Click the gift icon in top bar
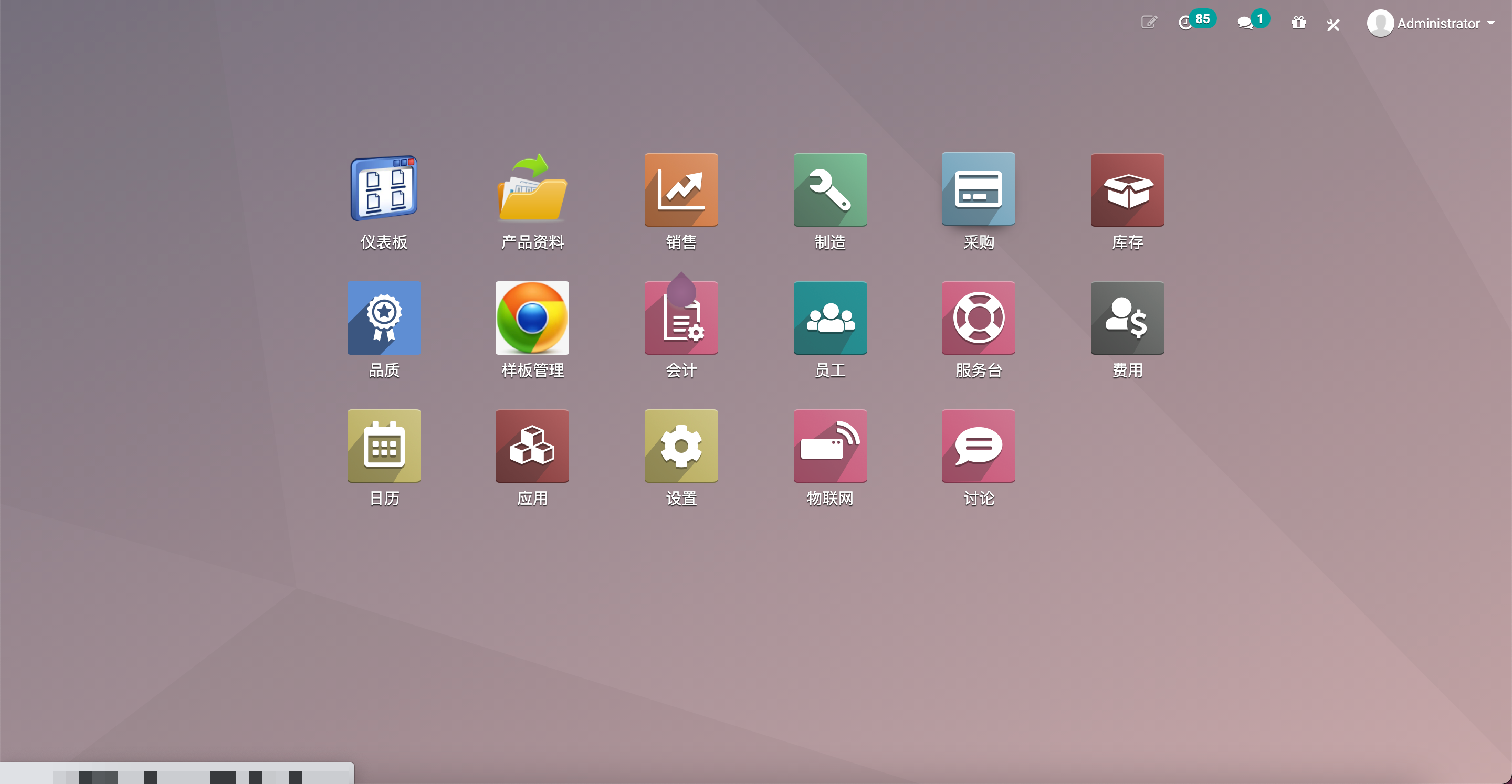The height and width of the screenshot is (784, 1512). (1298, 23)
